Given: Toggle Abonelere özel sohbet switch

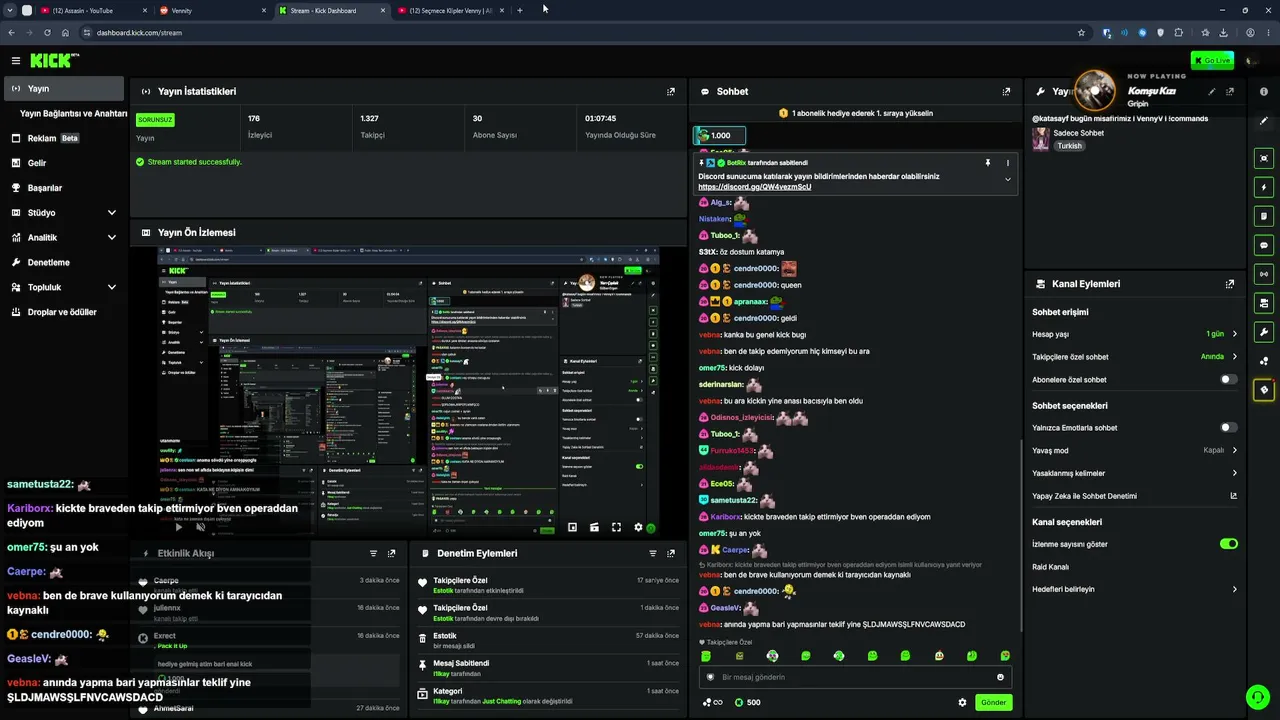Looking at the screenshot, I should click(1229, 380).
